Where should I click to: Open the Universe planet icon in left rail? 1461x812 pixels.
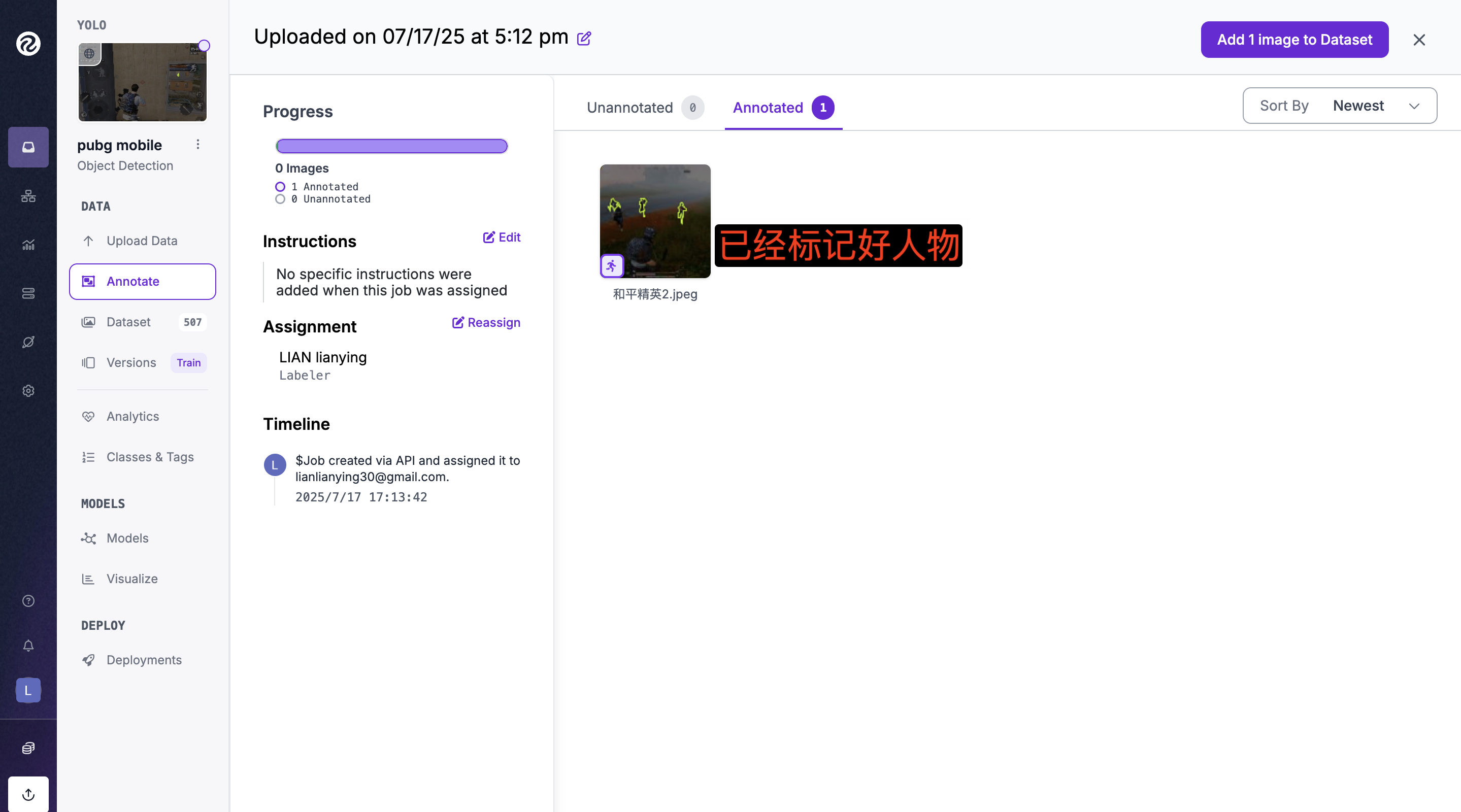[x=28, y=342]
